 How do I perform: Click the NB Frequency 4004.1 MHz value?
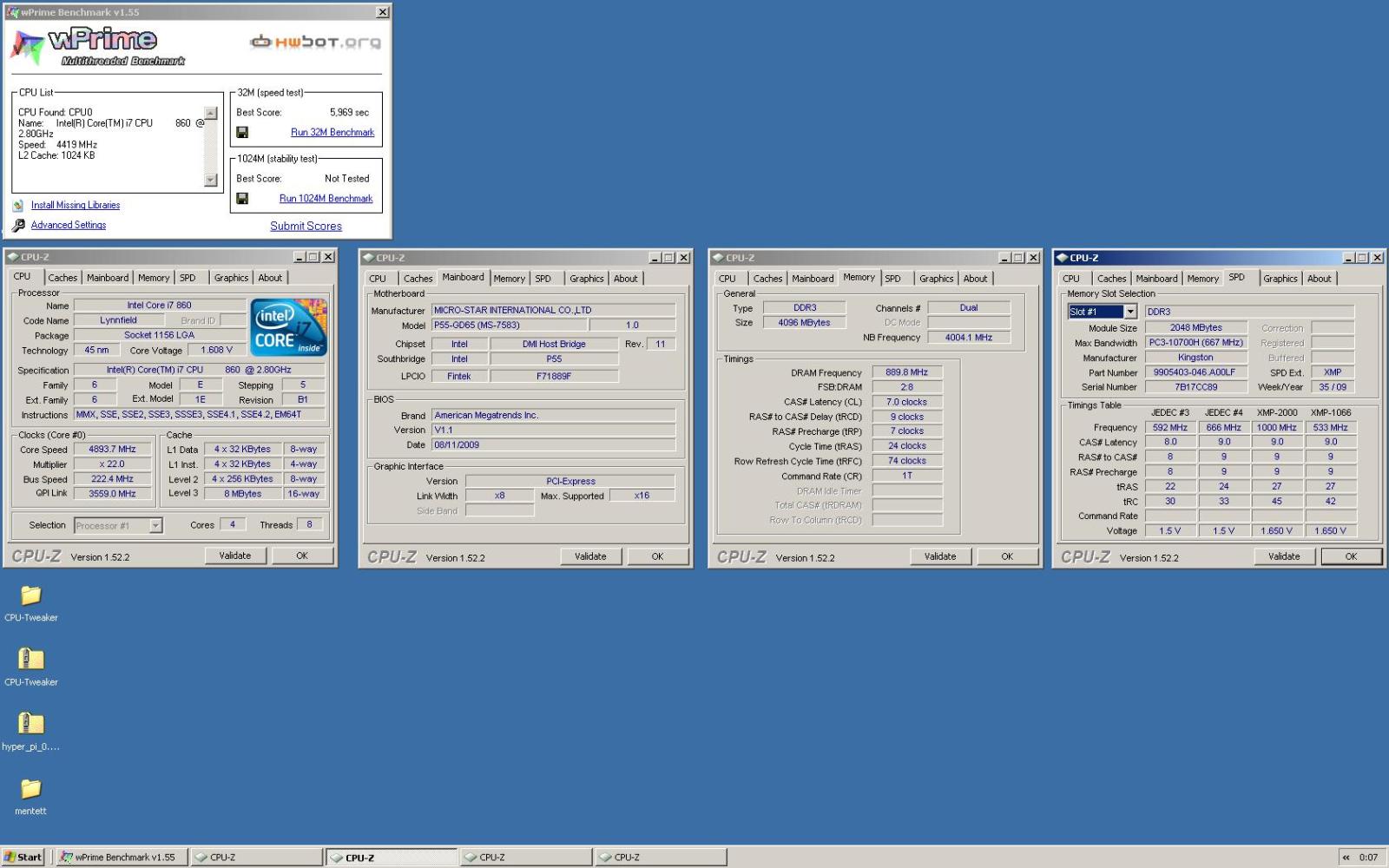coord(969,338)
